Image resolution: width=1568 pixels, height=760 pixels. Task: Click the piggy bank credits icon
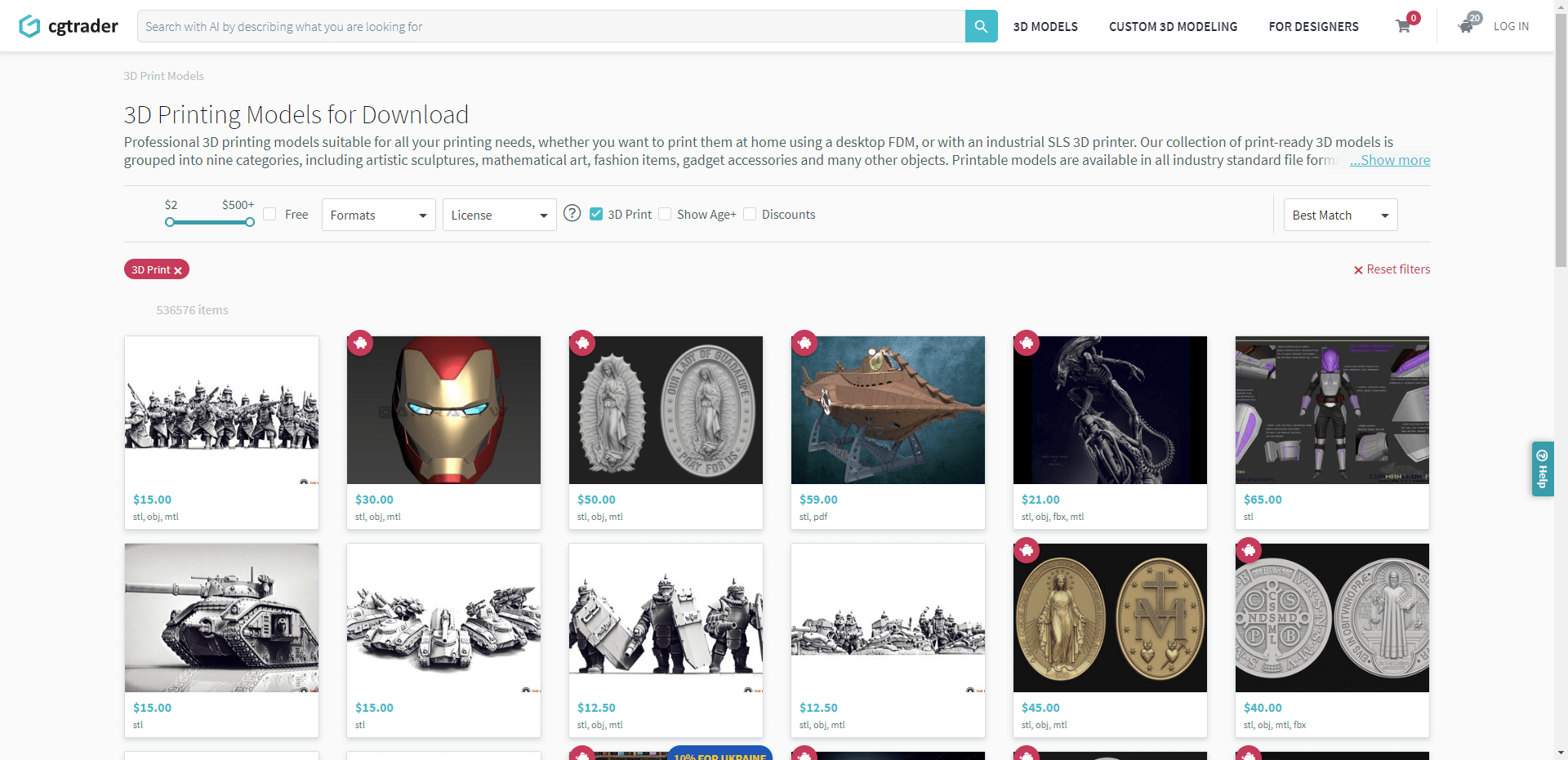point(1467,25)
